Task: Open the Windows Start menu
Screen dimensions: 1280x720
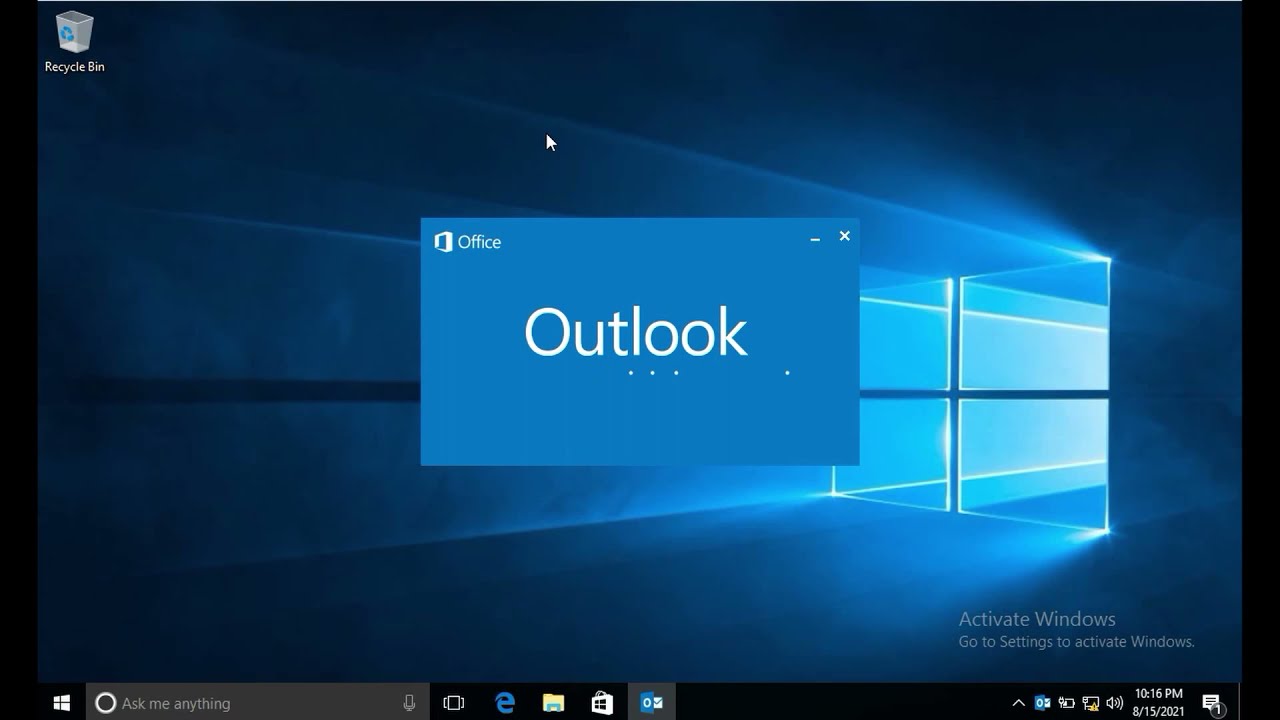Action: 62,703
